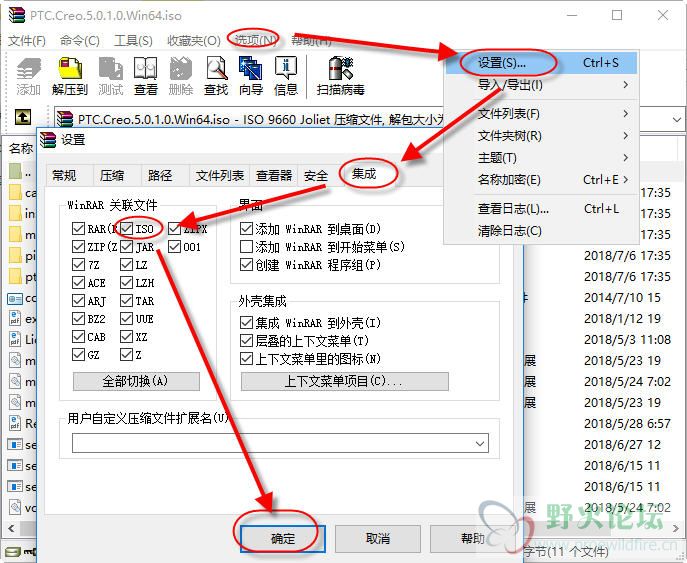Toggle 创建 WinRAR 程序组(P) checkbox
The width and height of the screenshot is (687, 563).
pyautogui.click(x=246, y=265)
